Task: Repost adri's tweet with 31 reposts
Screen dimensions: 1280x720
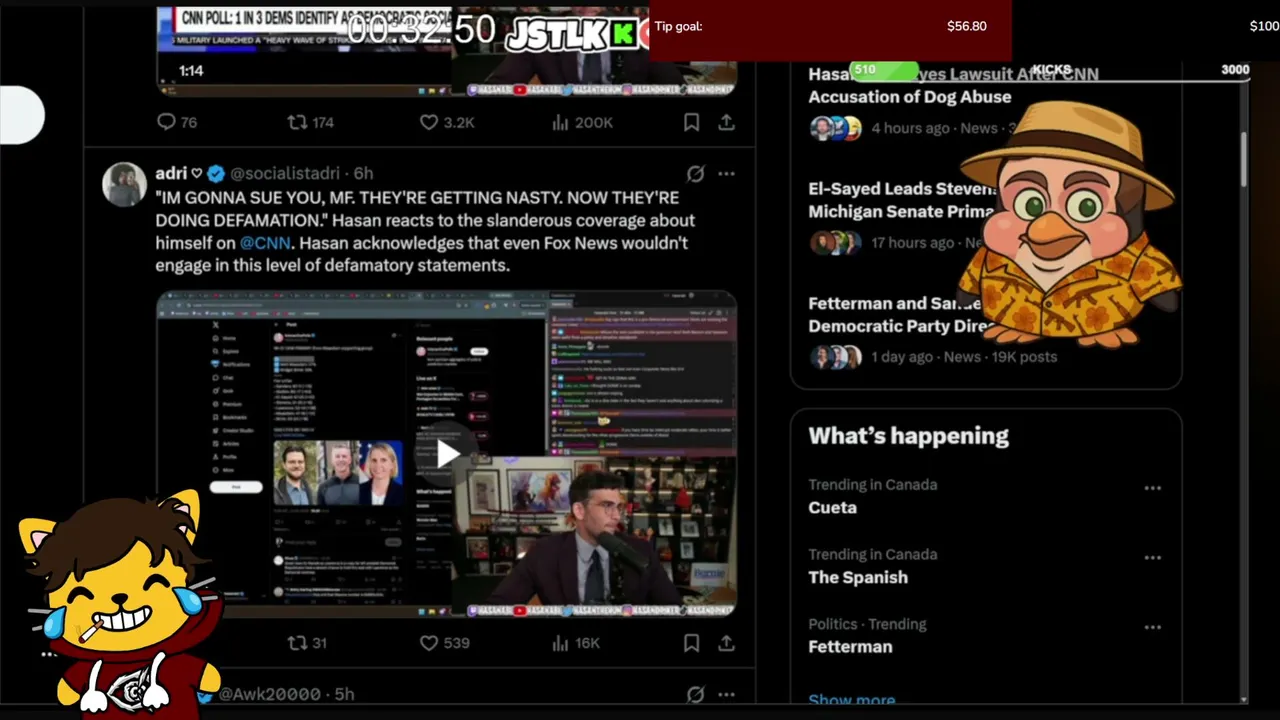Action: pos(307,643)
